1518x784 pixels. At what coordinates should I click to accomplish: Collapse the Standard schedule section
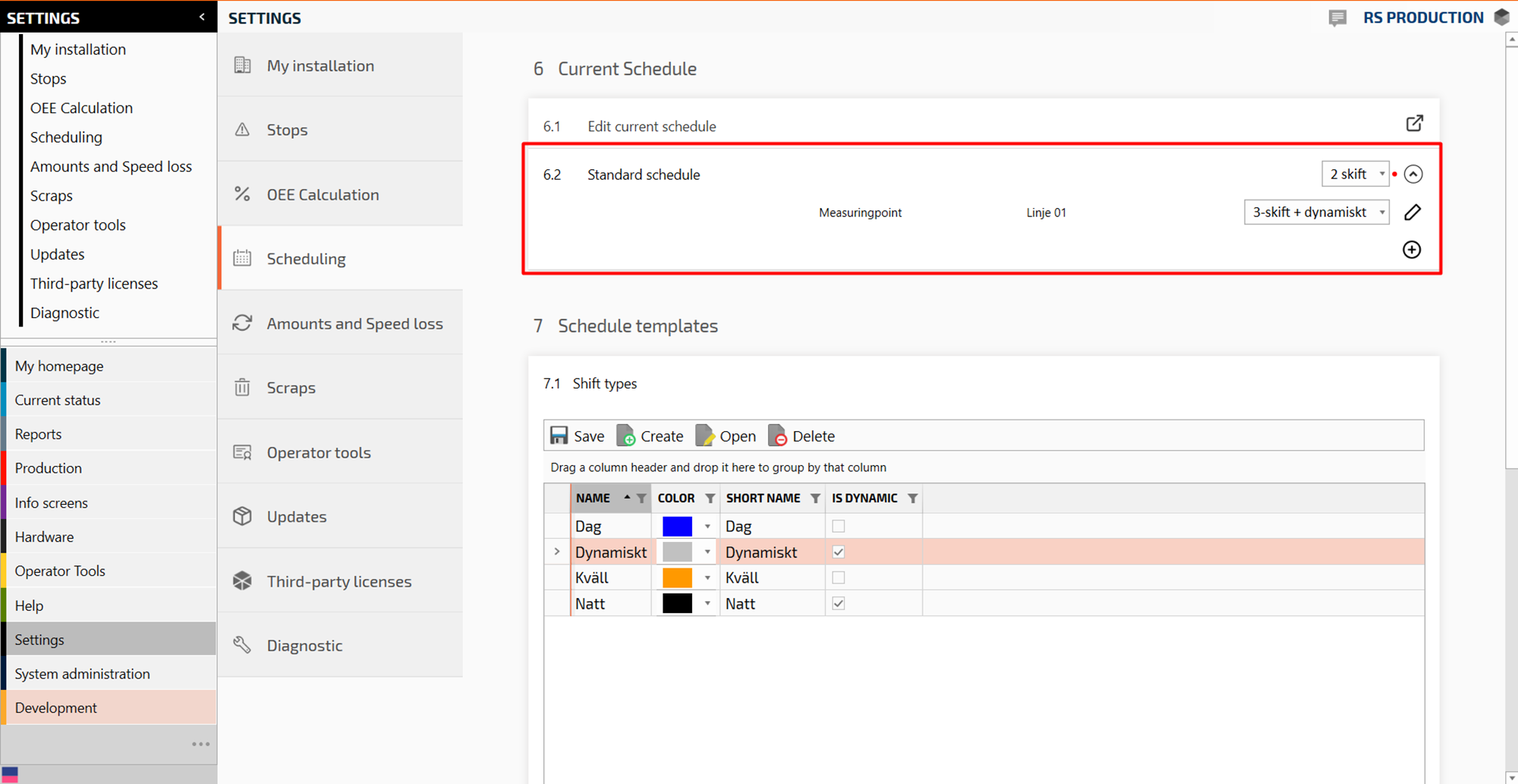[1412, 174]
